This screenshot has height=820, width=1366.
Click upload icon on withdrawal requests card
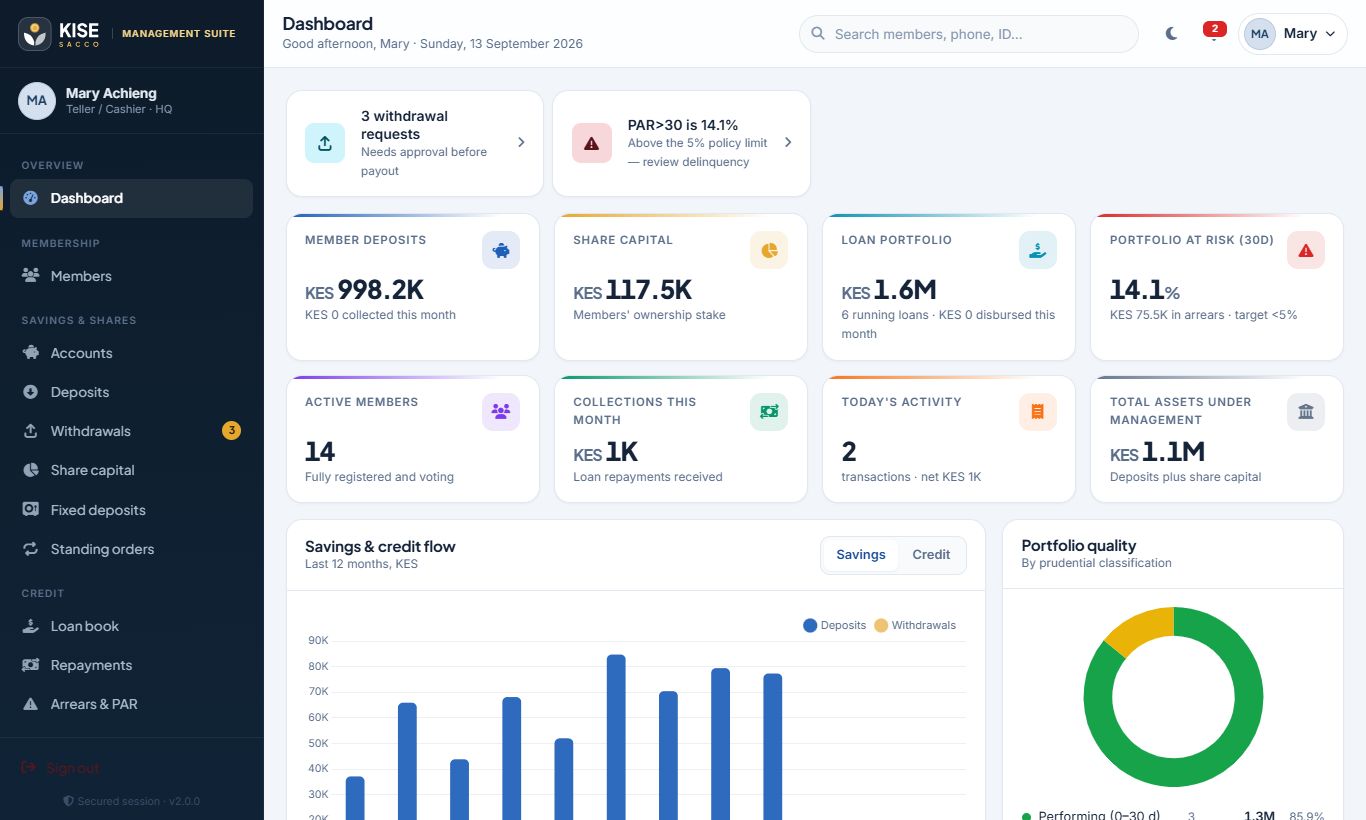point(325,143)
